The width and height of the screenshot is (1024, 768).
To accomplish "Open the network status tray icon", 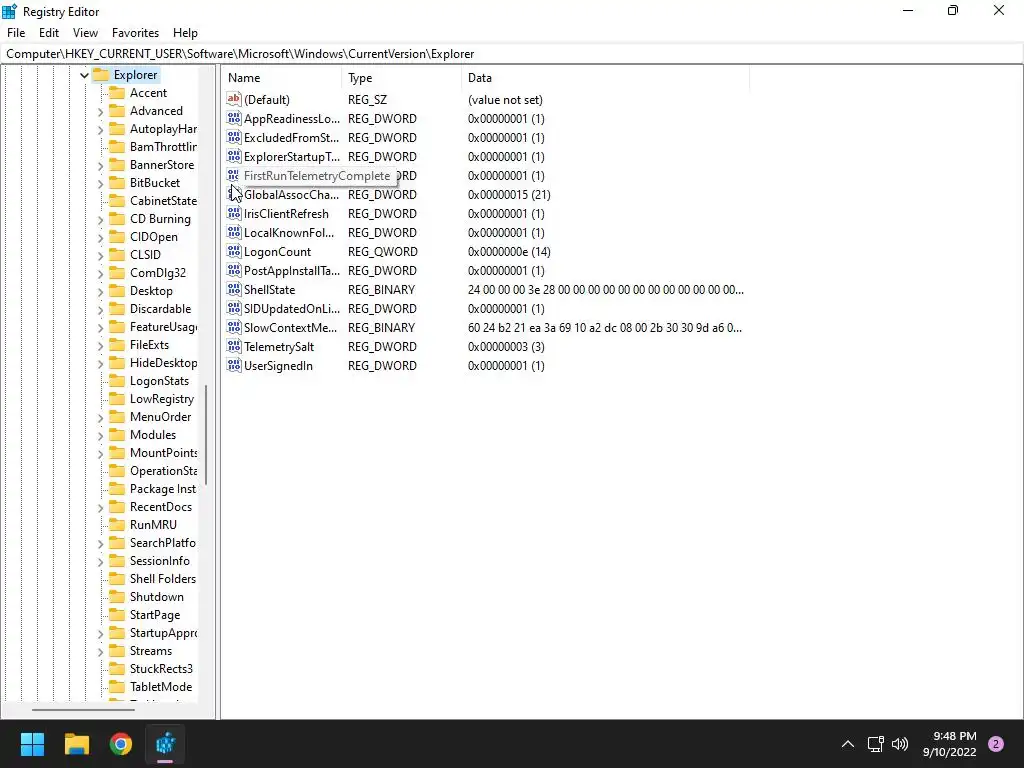I will pos(875,744).
